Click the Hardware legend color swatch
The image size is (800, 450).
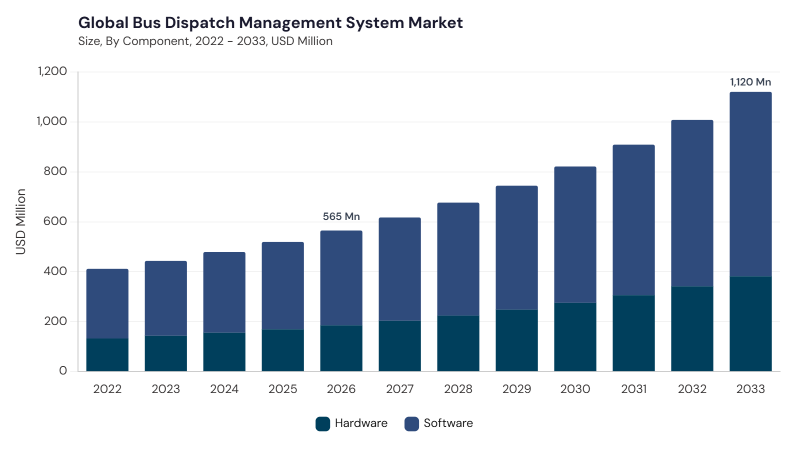click(x=322, y=423)
